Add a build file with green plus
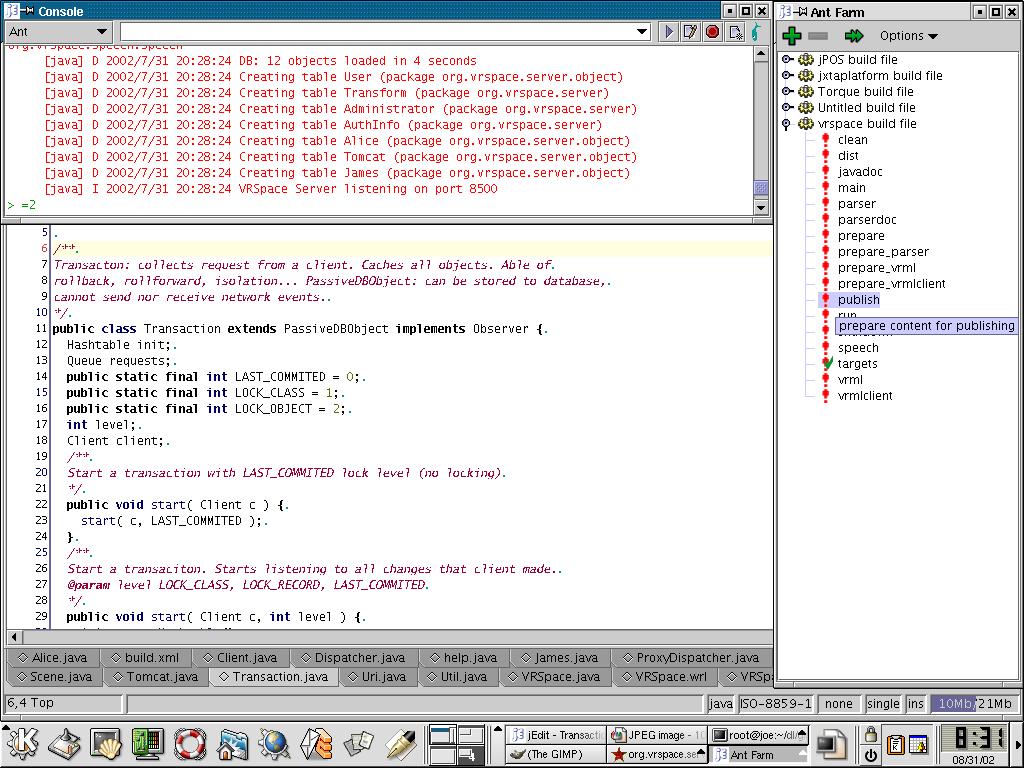This screenshot has height=768, width=1024. point(792,36)
